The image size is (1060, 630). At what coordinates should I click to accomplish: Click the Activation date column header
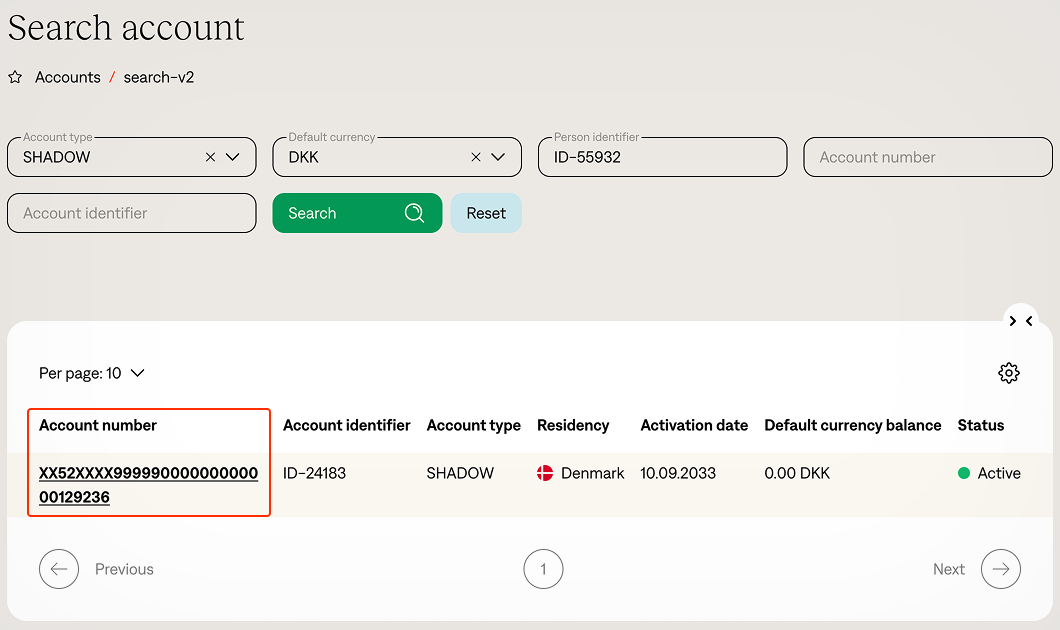click(694, 425)
